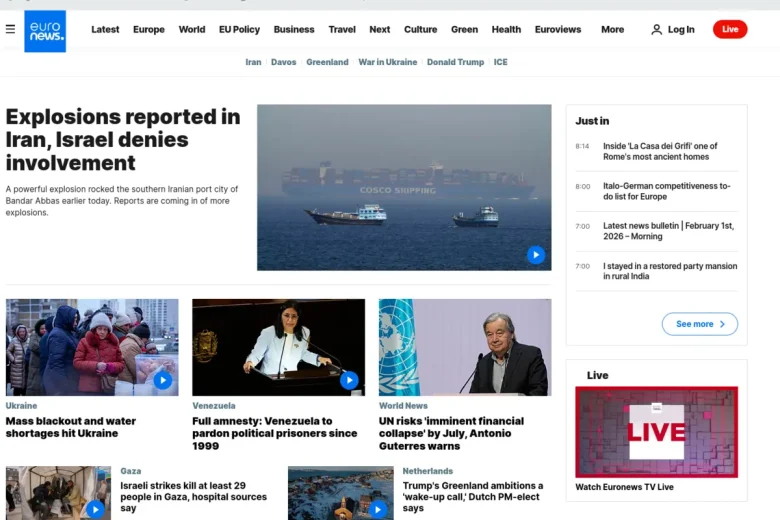
Task: Click the user profile icon beside Log In
Action: (x=656, y=29)
